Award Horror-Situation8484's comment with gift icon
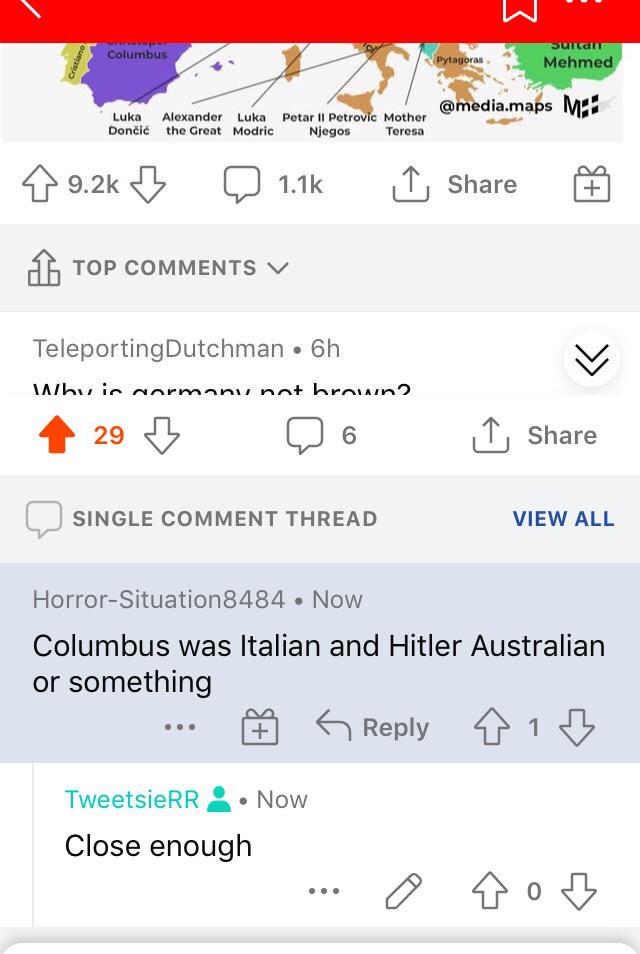Screen dimensions: 640x954 pos(260,727)
